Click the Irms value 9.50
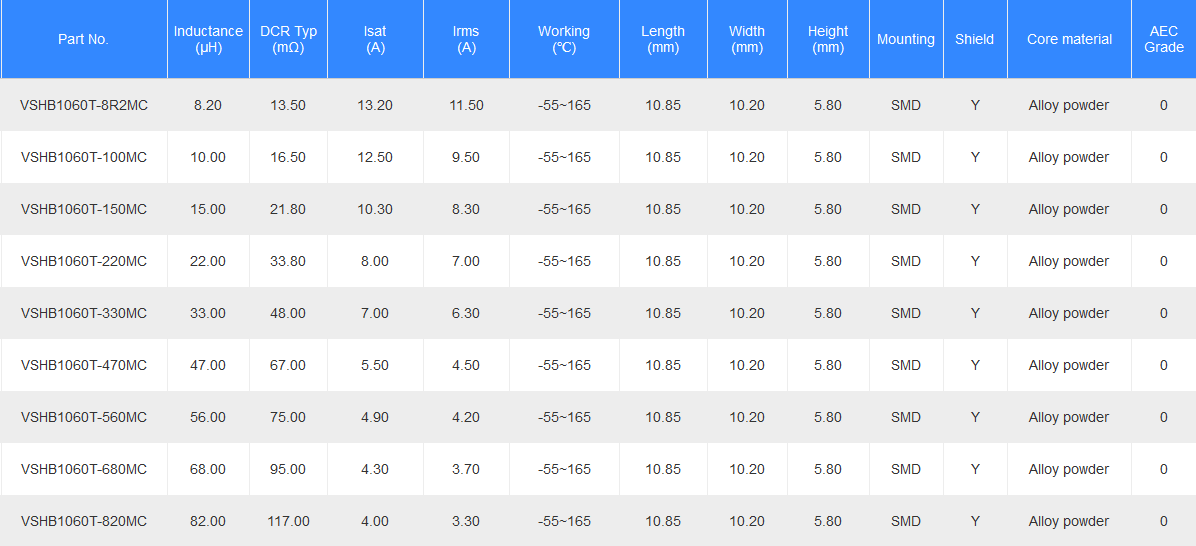 click(466, 157)
